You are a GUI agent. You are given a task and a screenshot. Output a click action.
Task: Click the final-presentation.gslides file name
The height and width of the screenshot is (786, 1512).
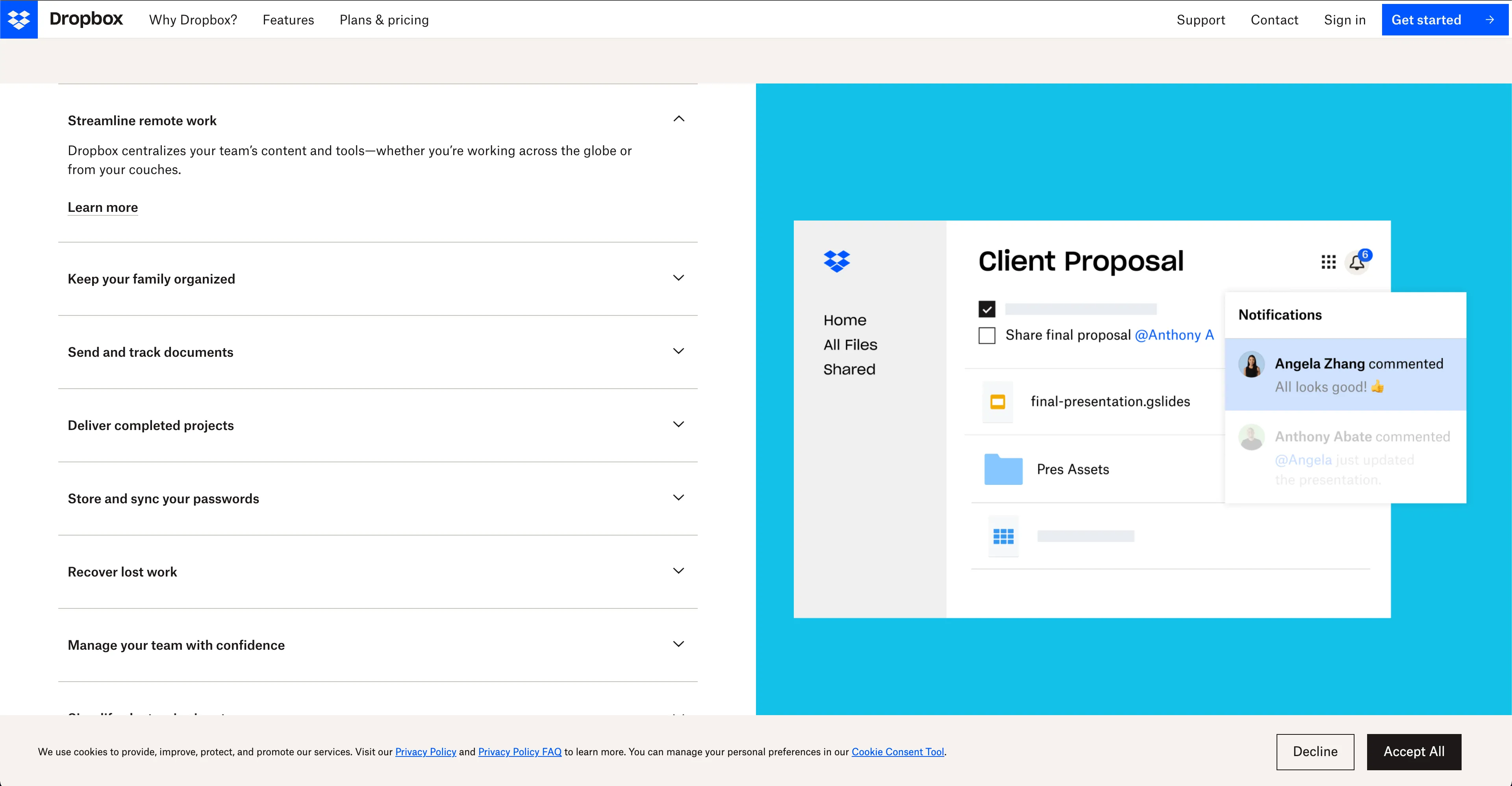[1110, 402]
